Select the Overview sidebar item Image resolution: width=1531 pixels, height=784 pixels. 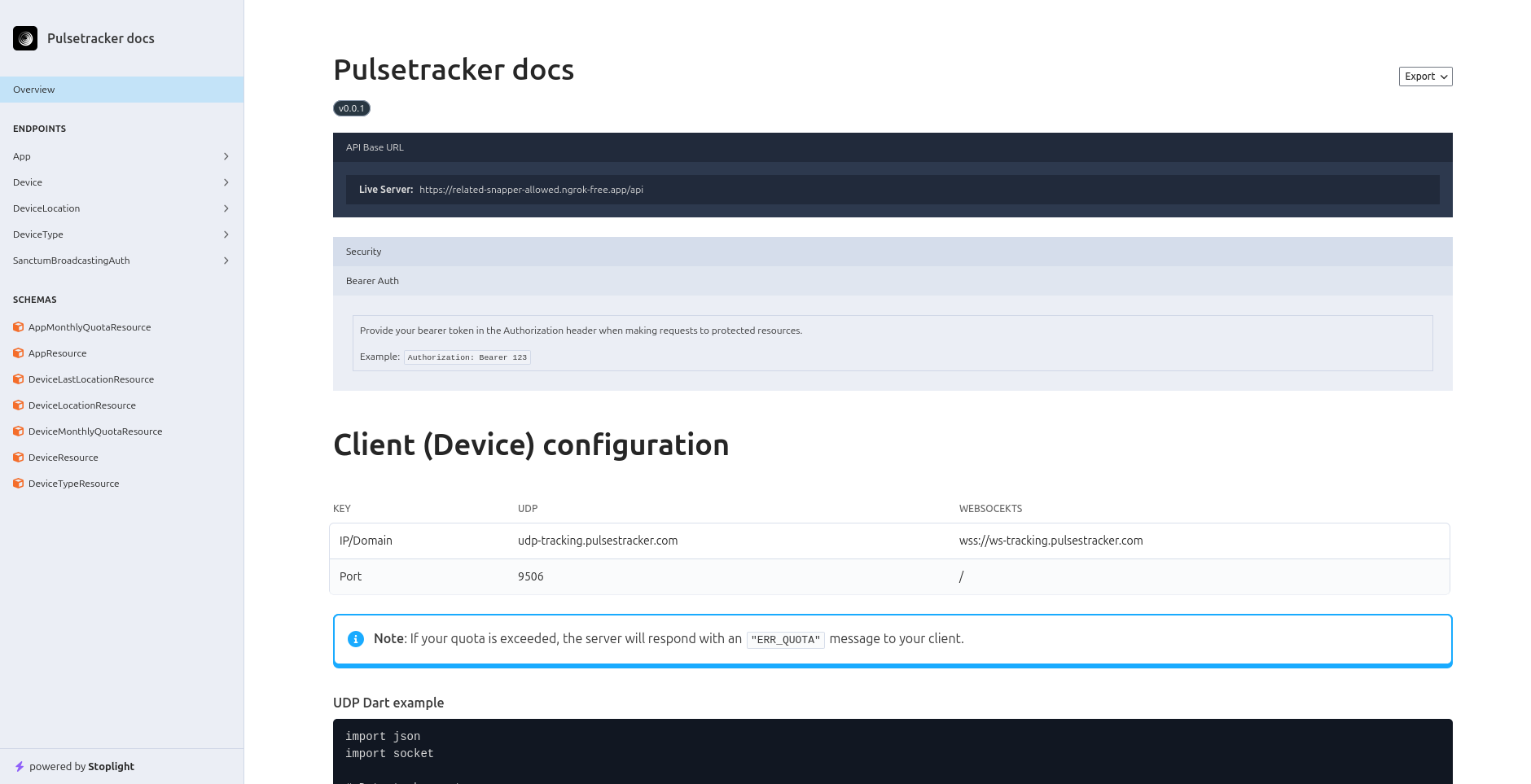121,90
